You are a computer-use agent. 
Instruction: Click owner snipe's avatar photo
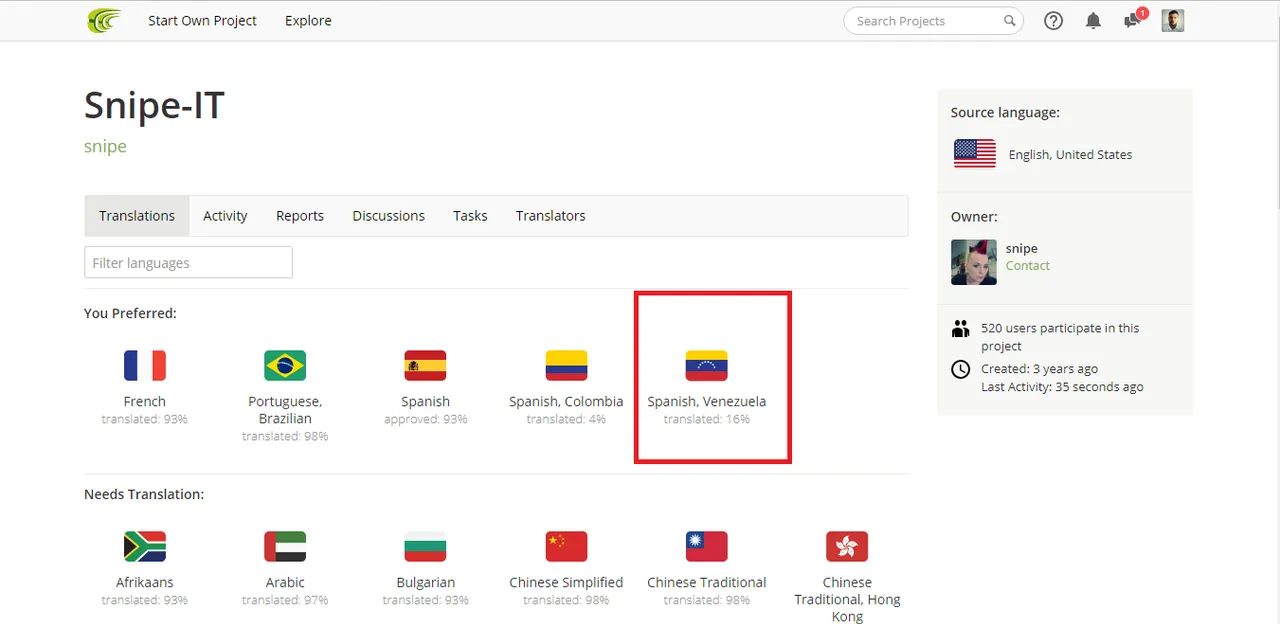(974, 263)
